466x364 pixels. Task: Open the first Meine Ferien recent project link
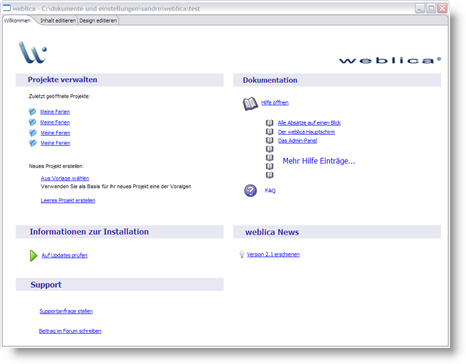pos(55,112)
